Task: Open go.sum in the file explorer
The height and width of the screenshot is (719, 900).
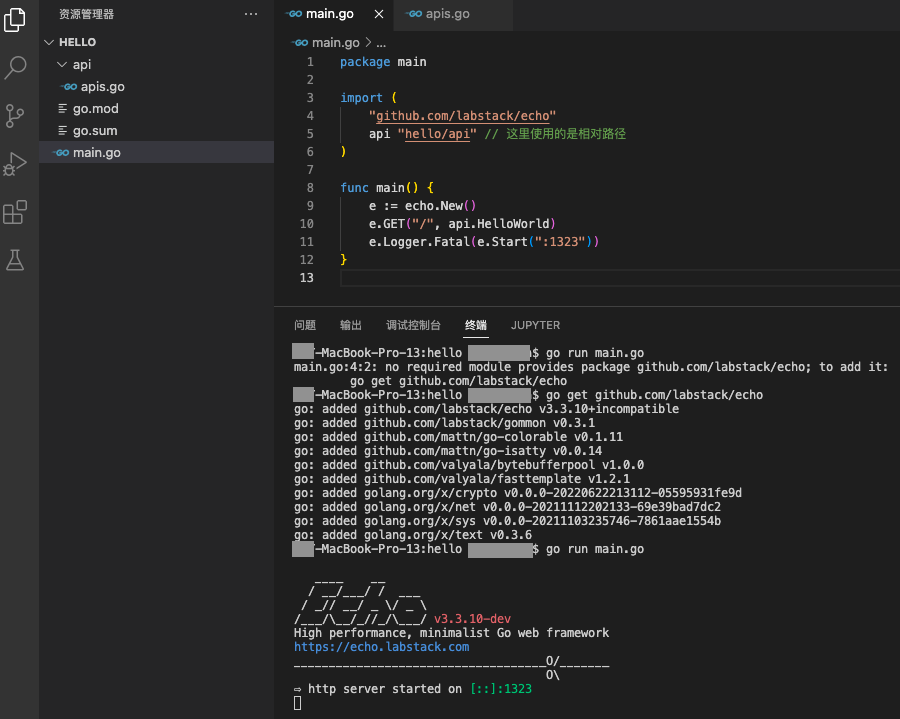Action: (156, 131)
